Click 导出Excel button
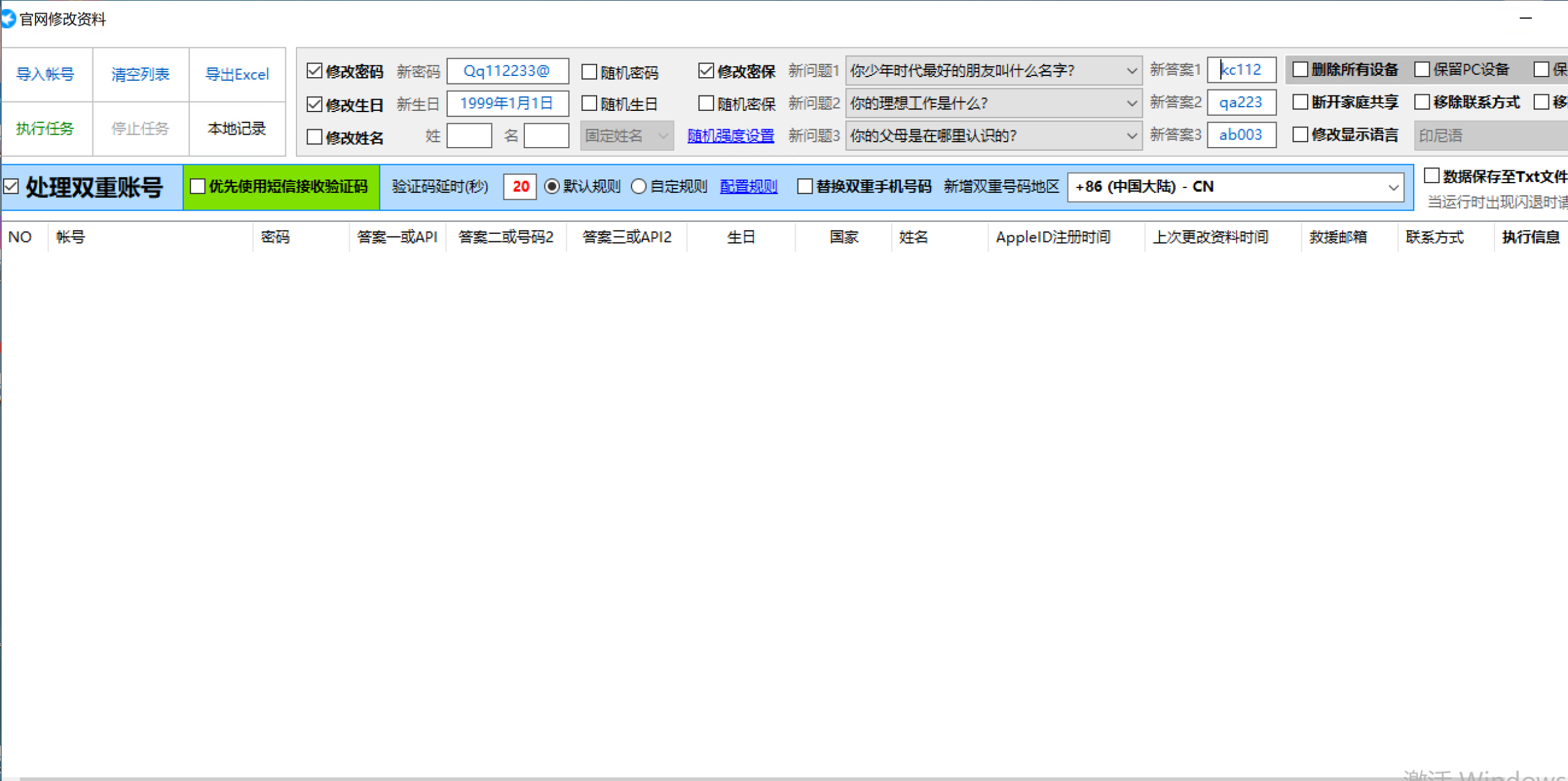Viewport: 1568px width, 781px height. [237, 75]
